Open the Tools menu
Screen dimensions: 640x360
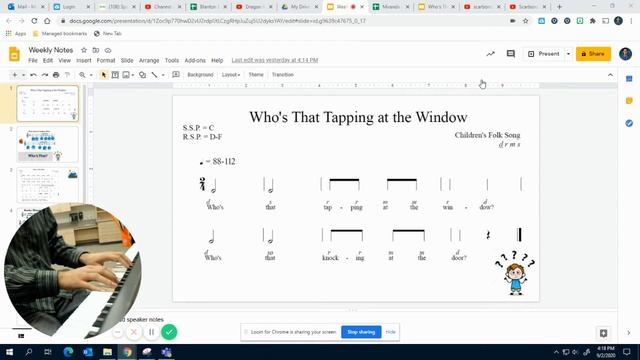(x=172, y=60)
